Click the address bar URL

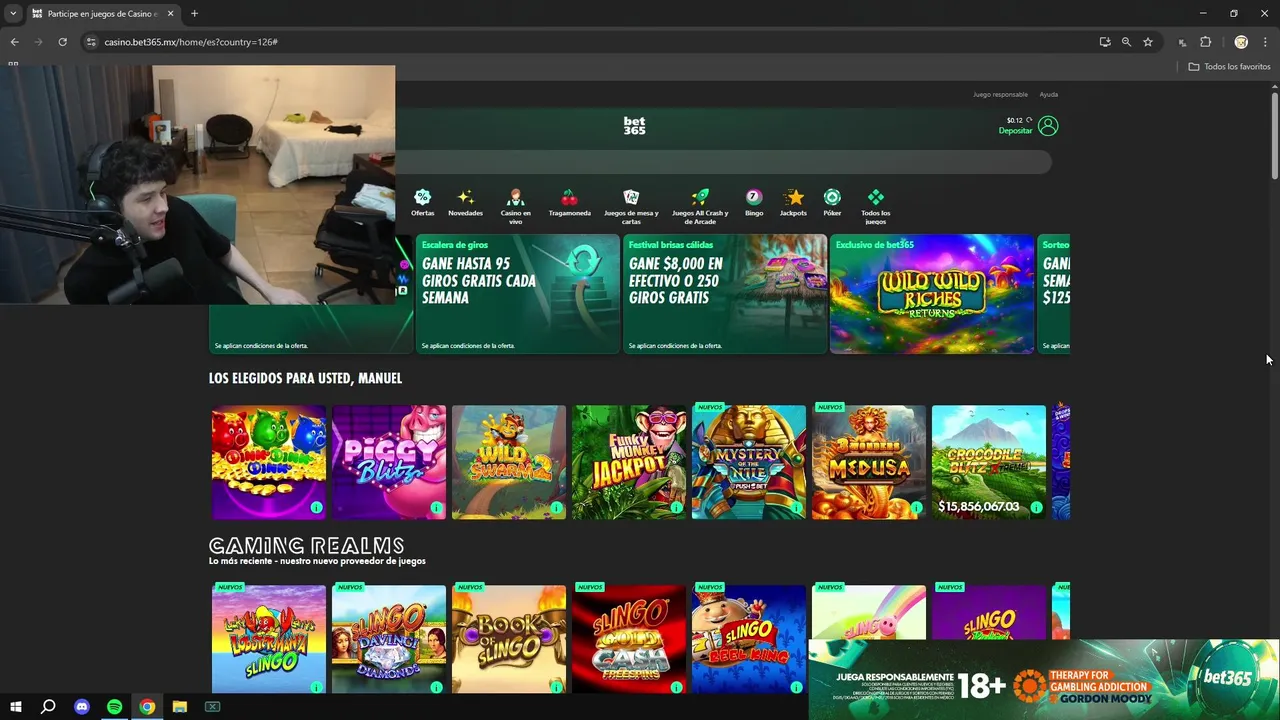pos(191,42)
